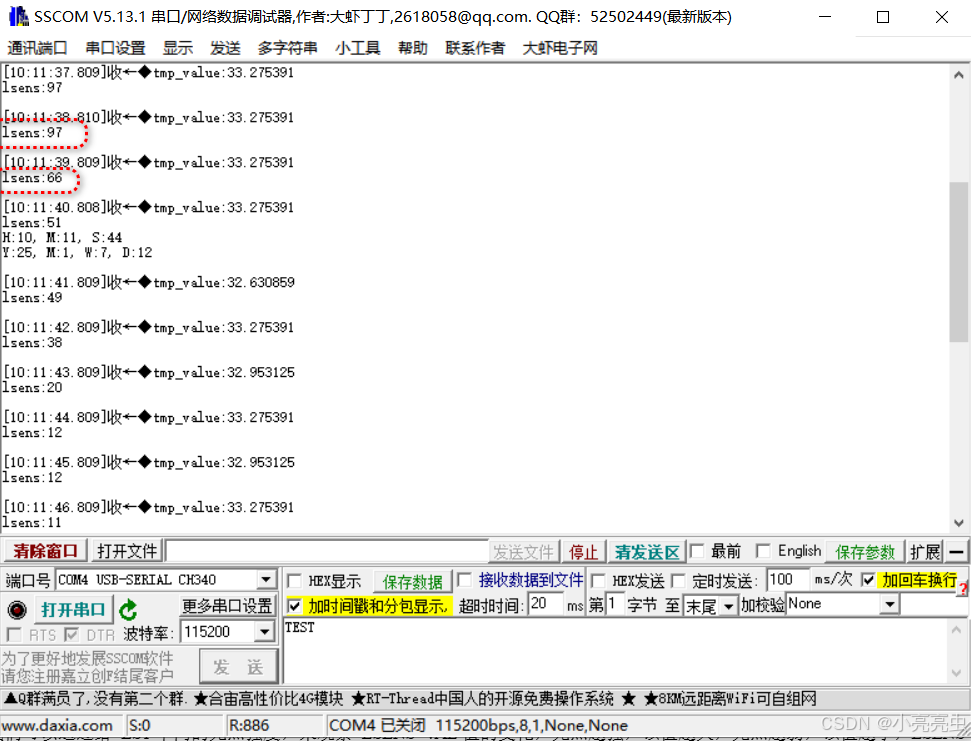This screenshot has width=971, height=741.
Task: Open the 串口设置 menu
Action: [115, 48]
